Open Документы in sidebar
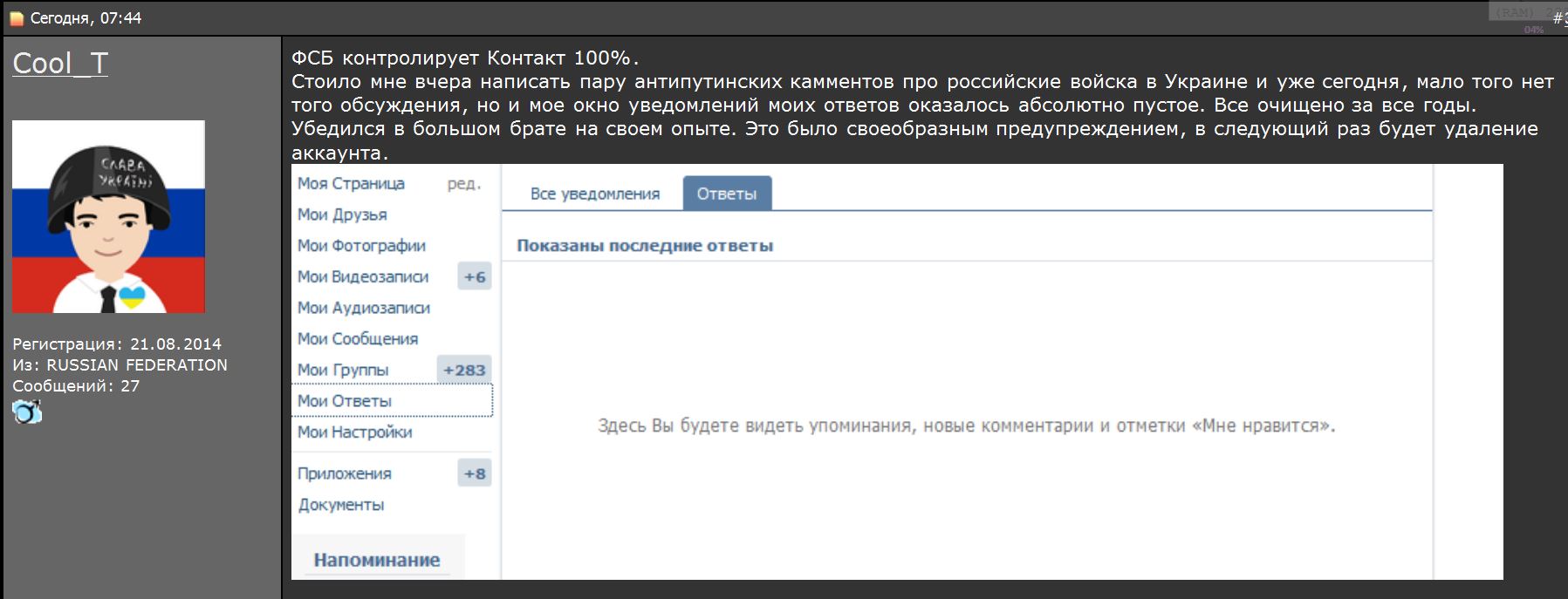This screenshot has height=599, width=1568. [341, 505]
